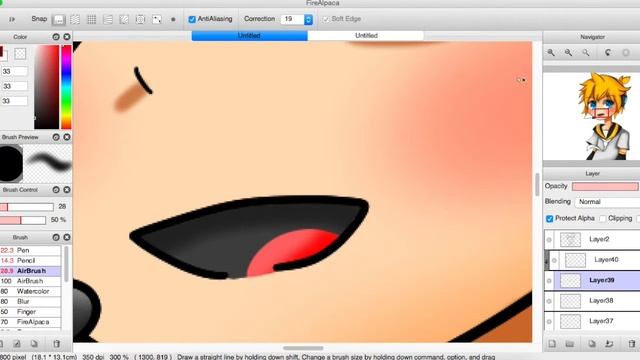
Task: Switch to the first Untitled tab
Action: click(x=249, y=36)
